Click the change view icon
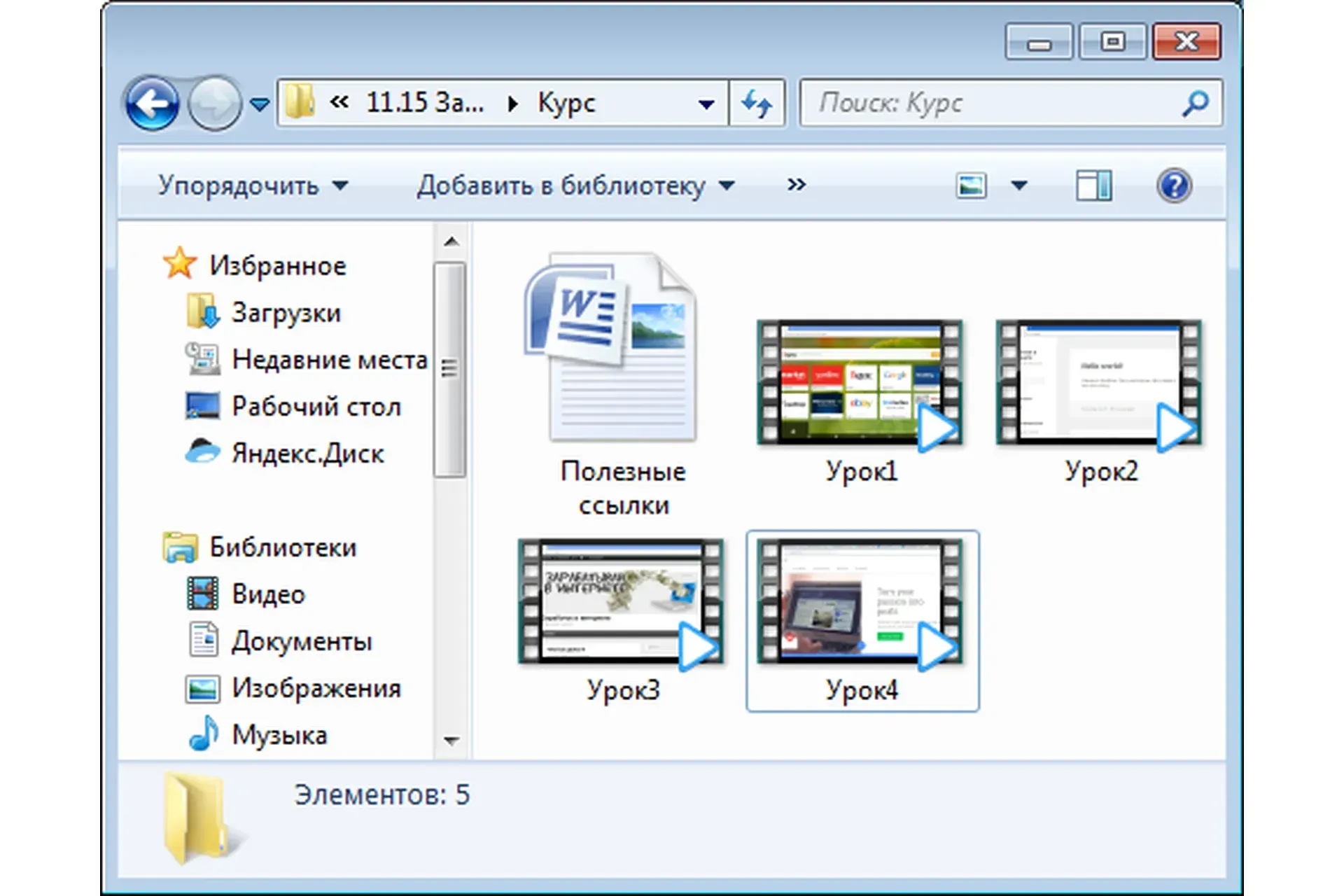 971,185
